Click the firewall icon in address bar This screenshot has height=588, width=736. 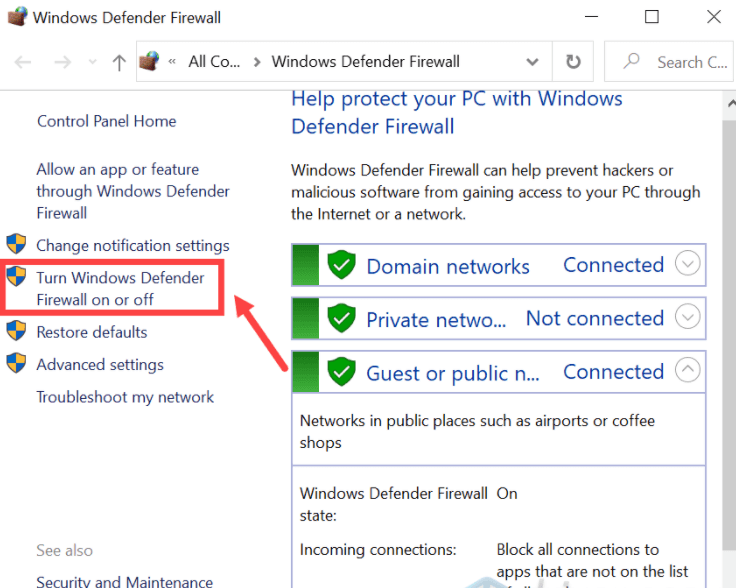(149, 62)
